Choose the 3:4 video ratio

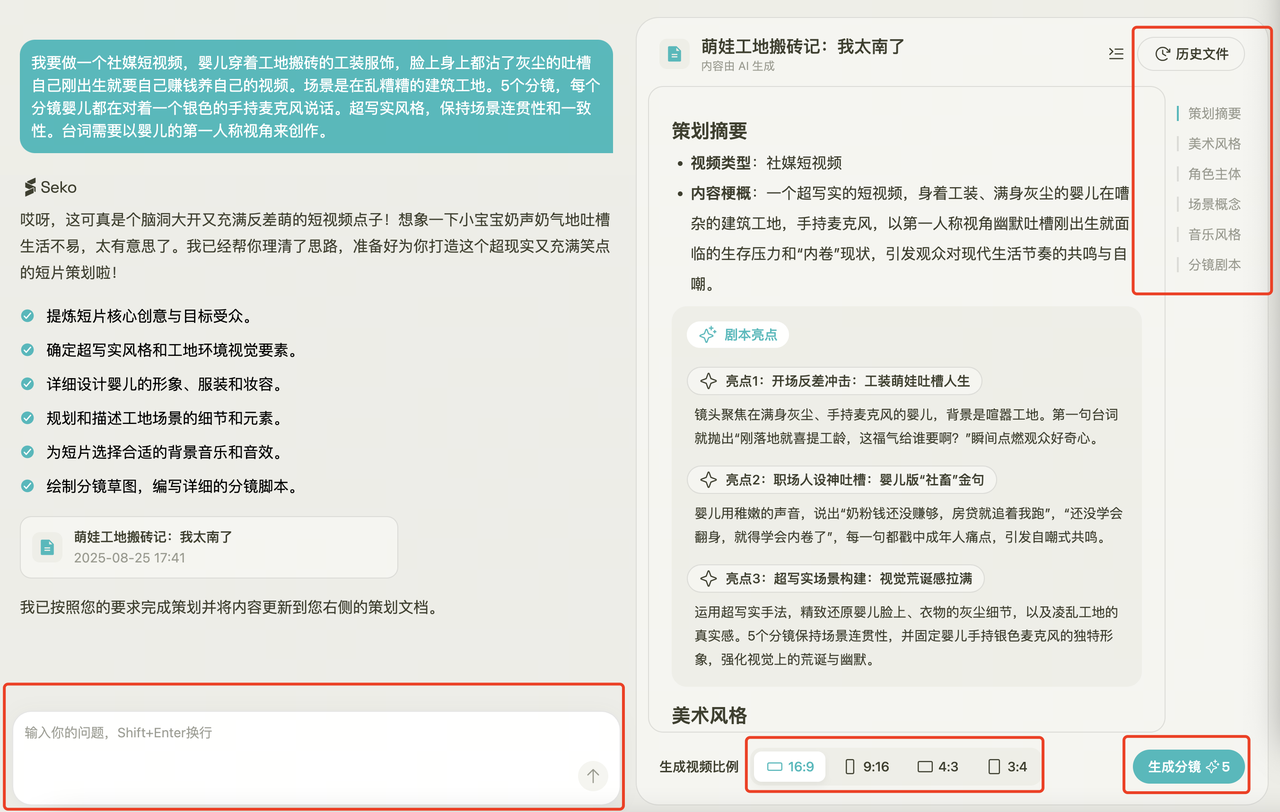[1007, 767]
